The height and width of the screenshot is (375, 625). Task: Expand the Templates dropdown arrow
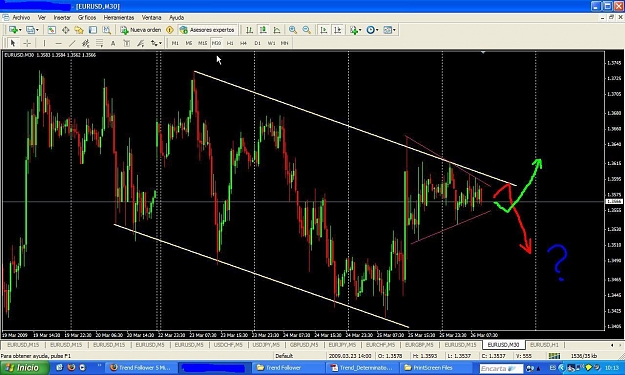pos(395,30)
